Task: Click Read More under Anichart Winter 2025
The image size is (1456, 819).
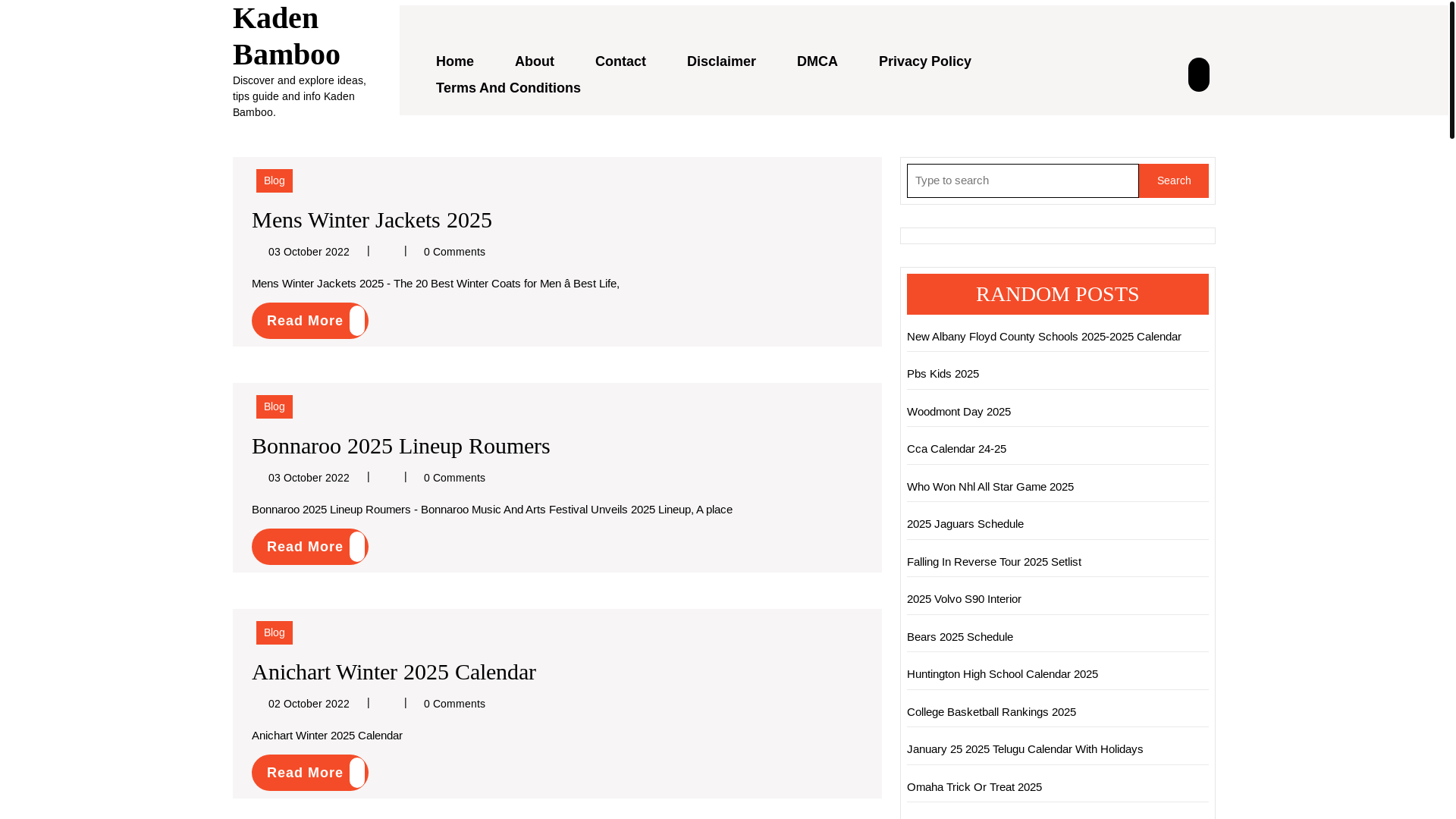Action: (309, 773)
